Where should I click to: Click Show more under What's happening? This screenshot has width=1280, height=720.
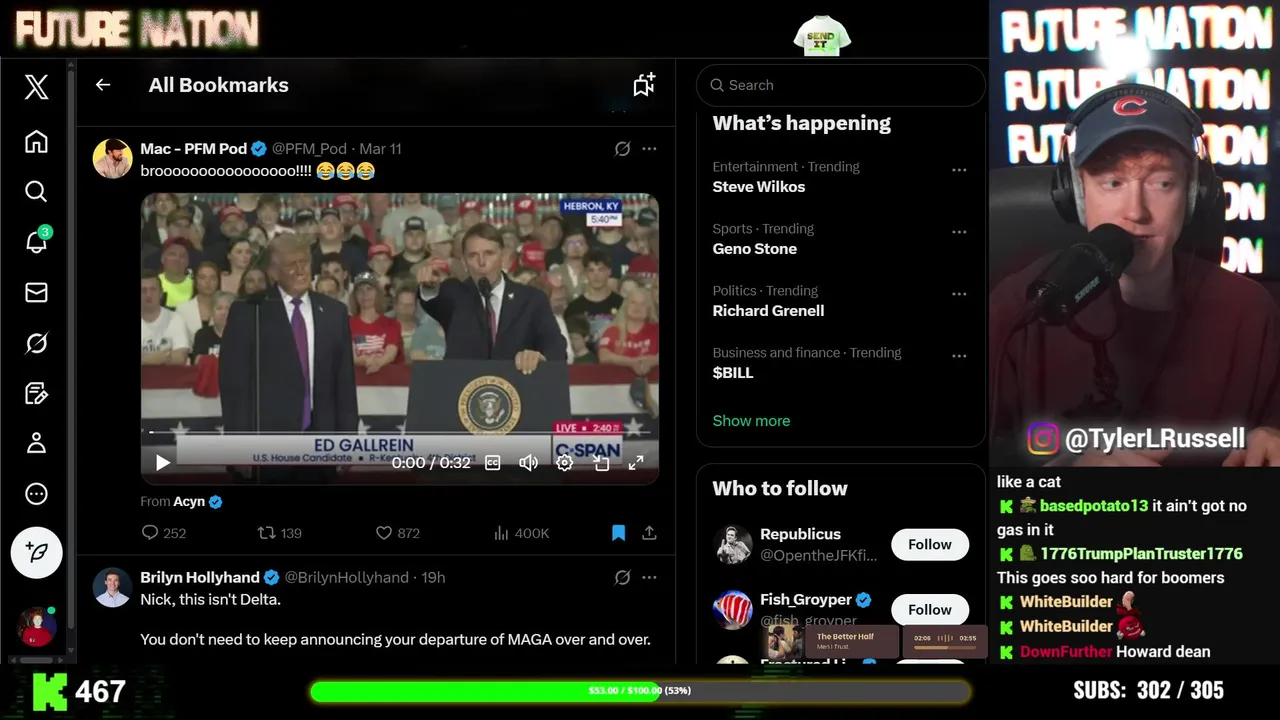click(751, 421)
